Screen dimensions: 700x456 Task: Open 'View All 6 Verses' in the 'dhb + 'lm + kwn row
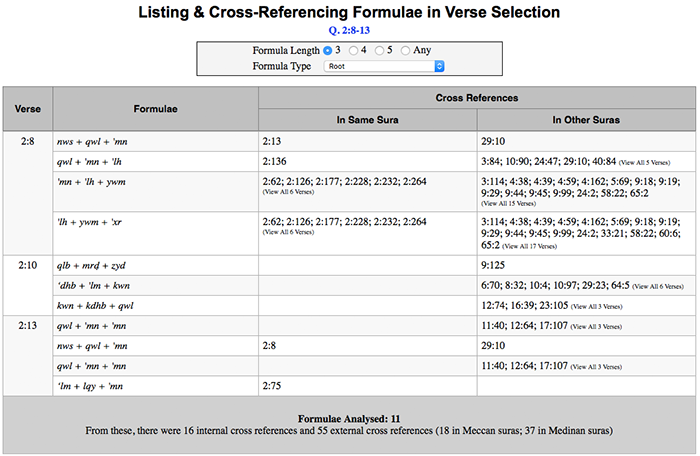(658, 286)
